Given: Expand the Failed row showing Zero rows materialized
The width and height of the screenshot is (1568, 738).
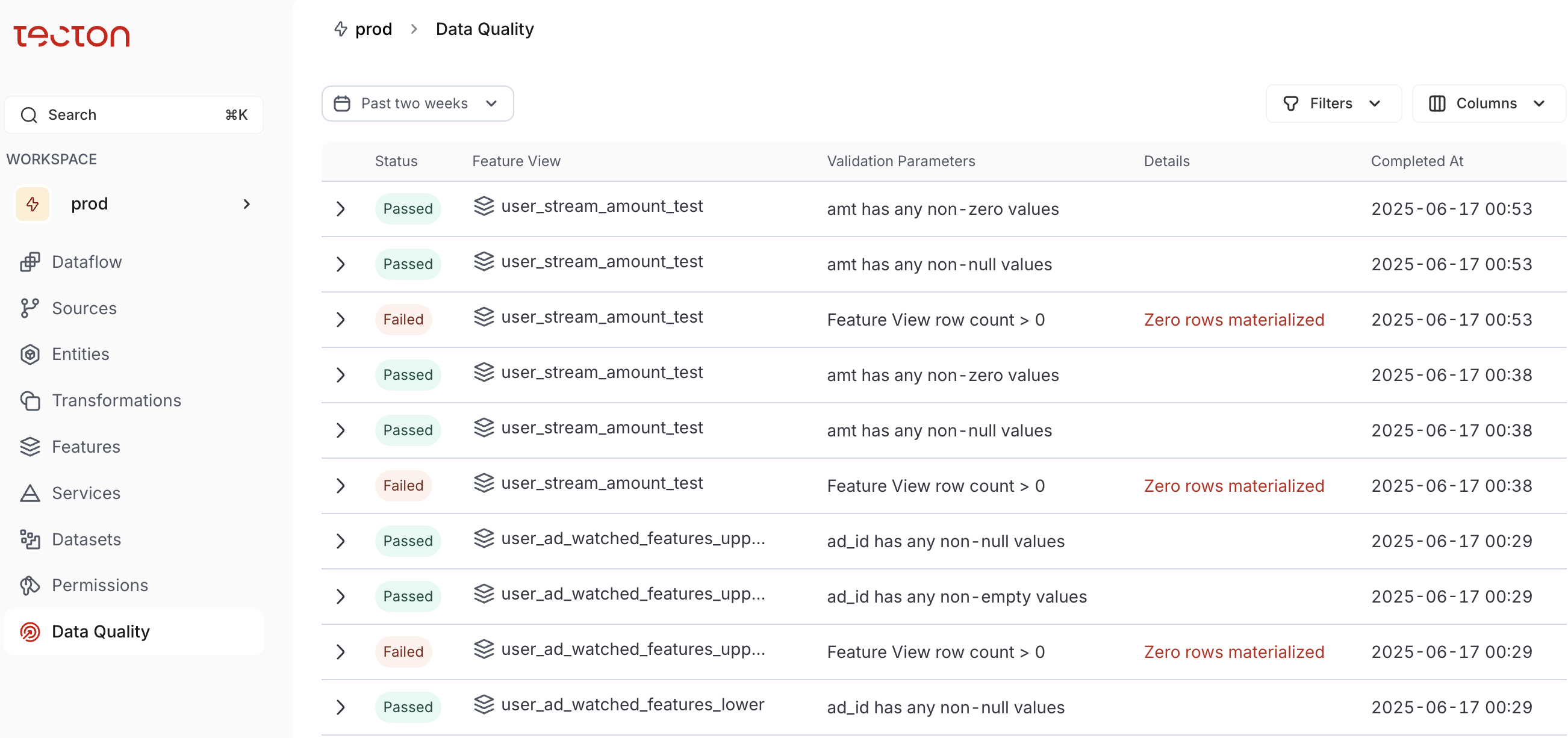Looking at the screenshot, I should 340,320.
